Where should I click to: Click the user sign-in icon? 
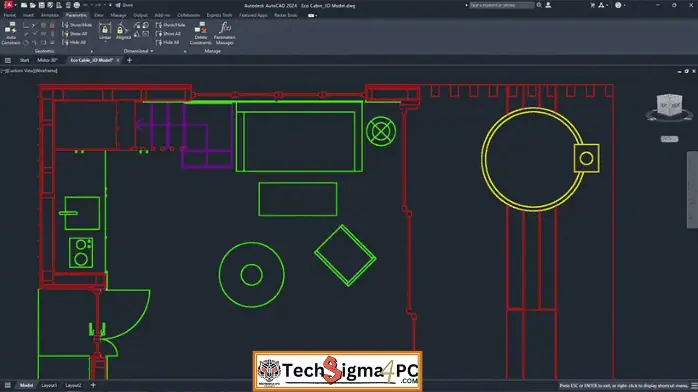(x=548, y=5)
